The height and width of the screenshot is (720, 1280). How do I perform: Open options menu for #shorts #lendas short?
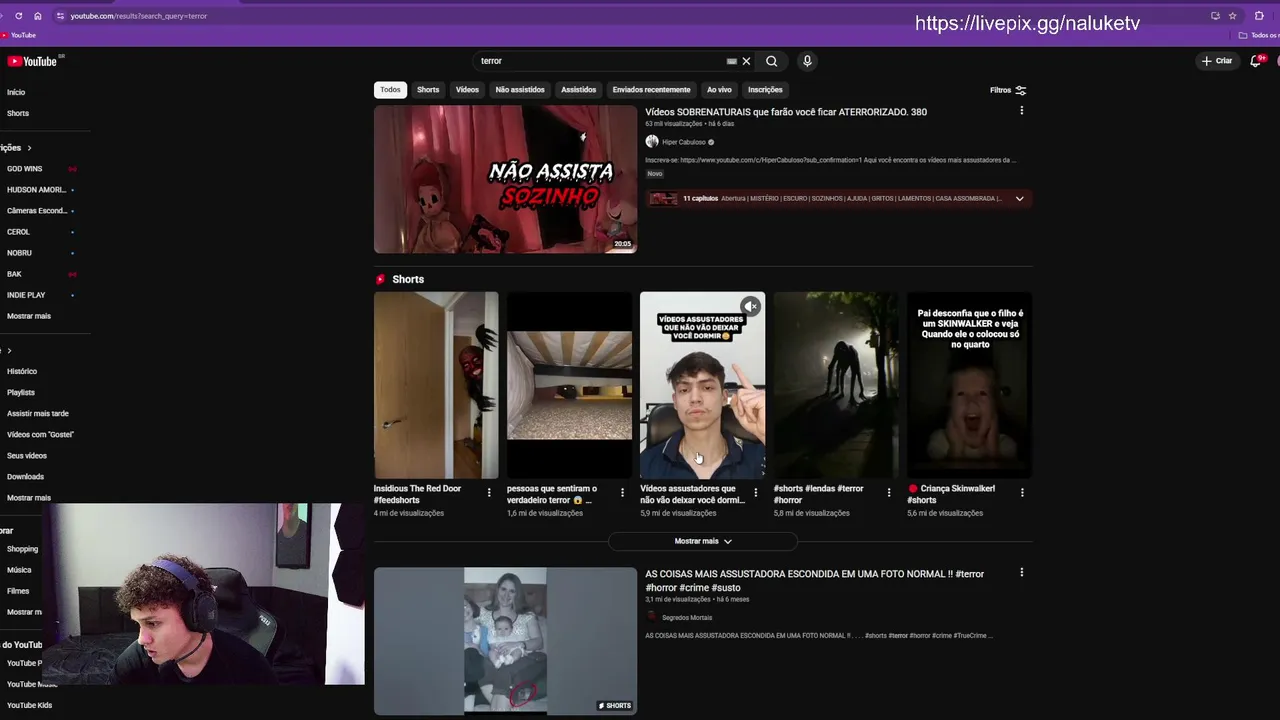click(888, 492)
